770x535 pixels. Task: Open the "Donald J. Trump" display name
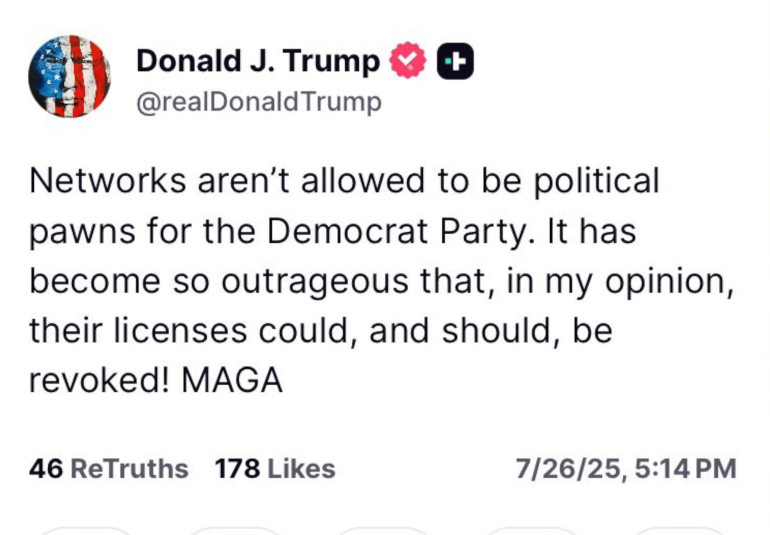coord(257,62)
